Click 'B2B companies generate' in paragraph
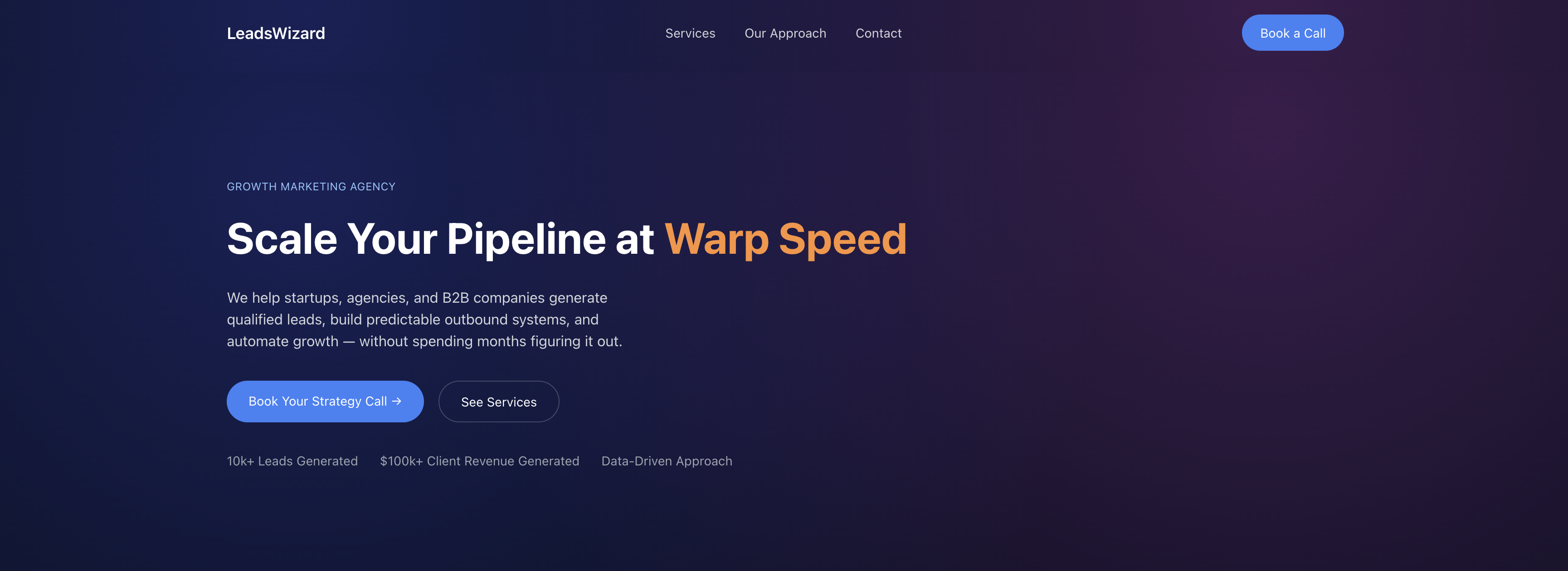 524,298
